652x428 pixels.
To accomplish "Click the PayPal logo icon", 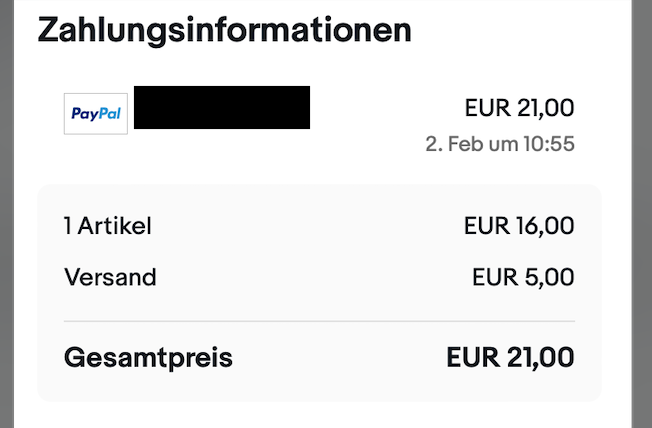I will [96, 113].
